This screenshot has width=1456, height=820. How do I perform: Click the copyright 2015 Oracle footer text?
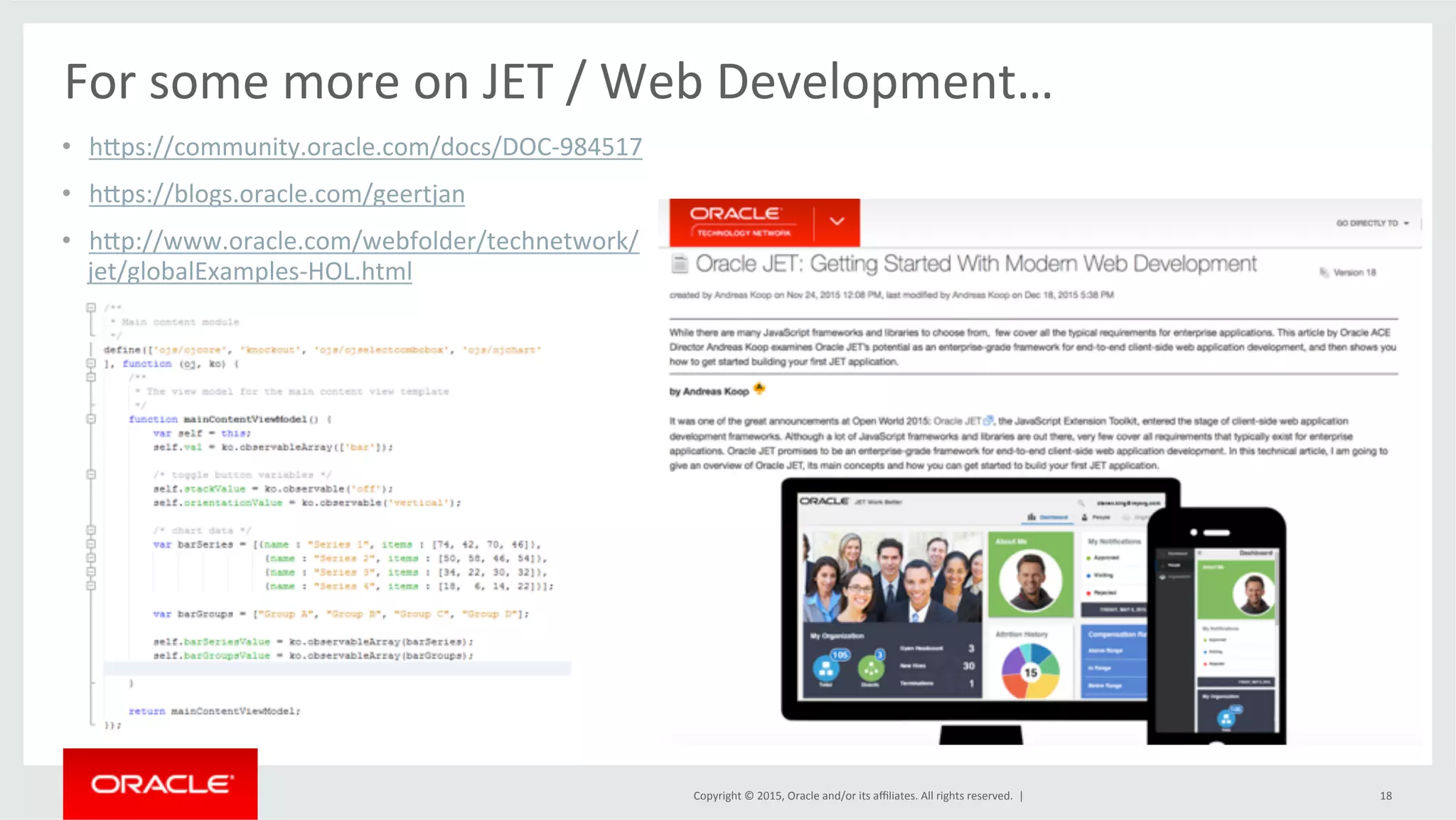pyautogui.click(x=852, y=796)
